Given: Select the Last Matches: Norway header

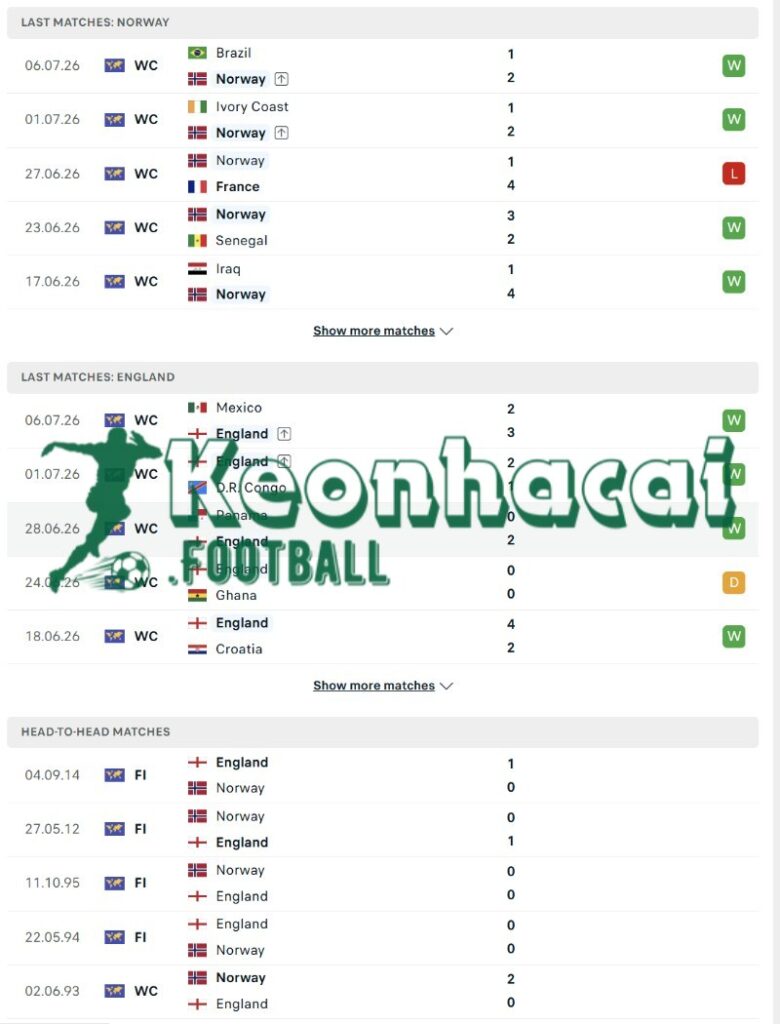Looking at the screenshot, I should pyautogui.click(x=383, y=22).
